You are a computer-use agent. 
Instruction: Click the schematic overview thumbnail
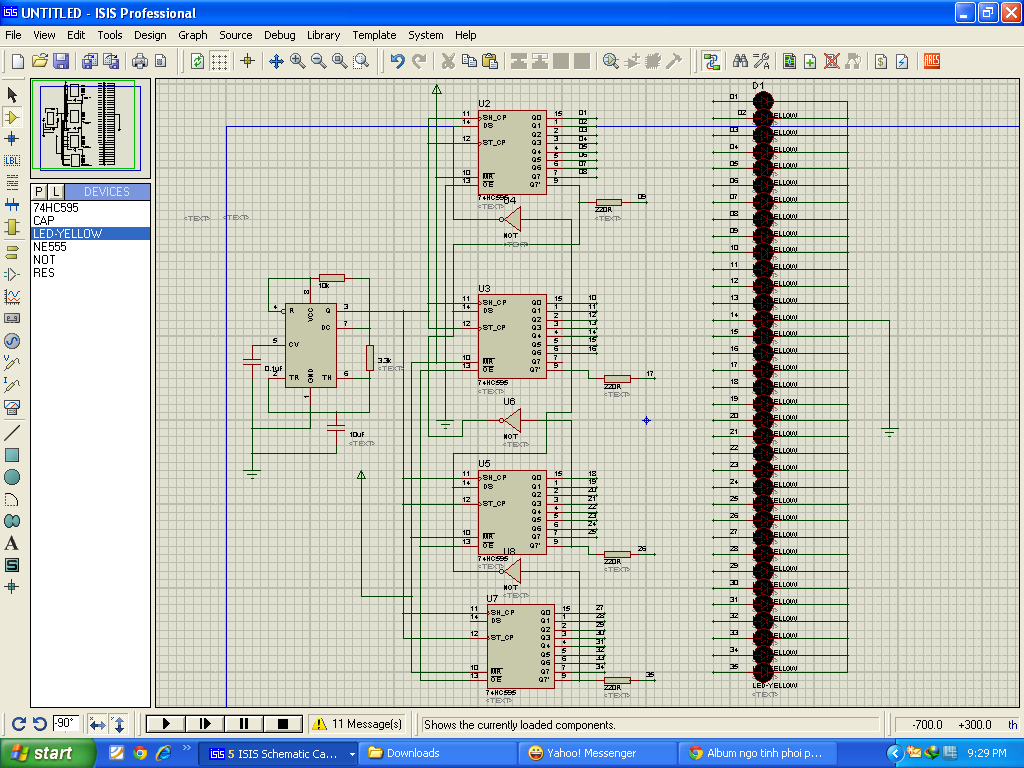coord(90,125)
